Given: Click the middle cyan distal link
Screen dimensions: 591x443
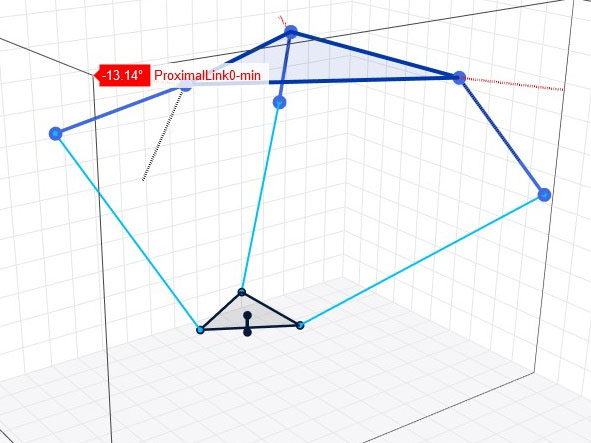Looking at the screenshot, I should tap(261, 197).
